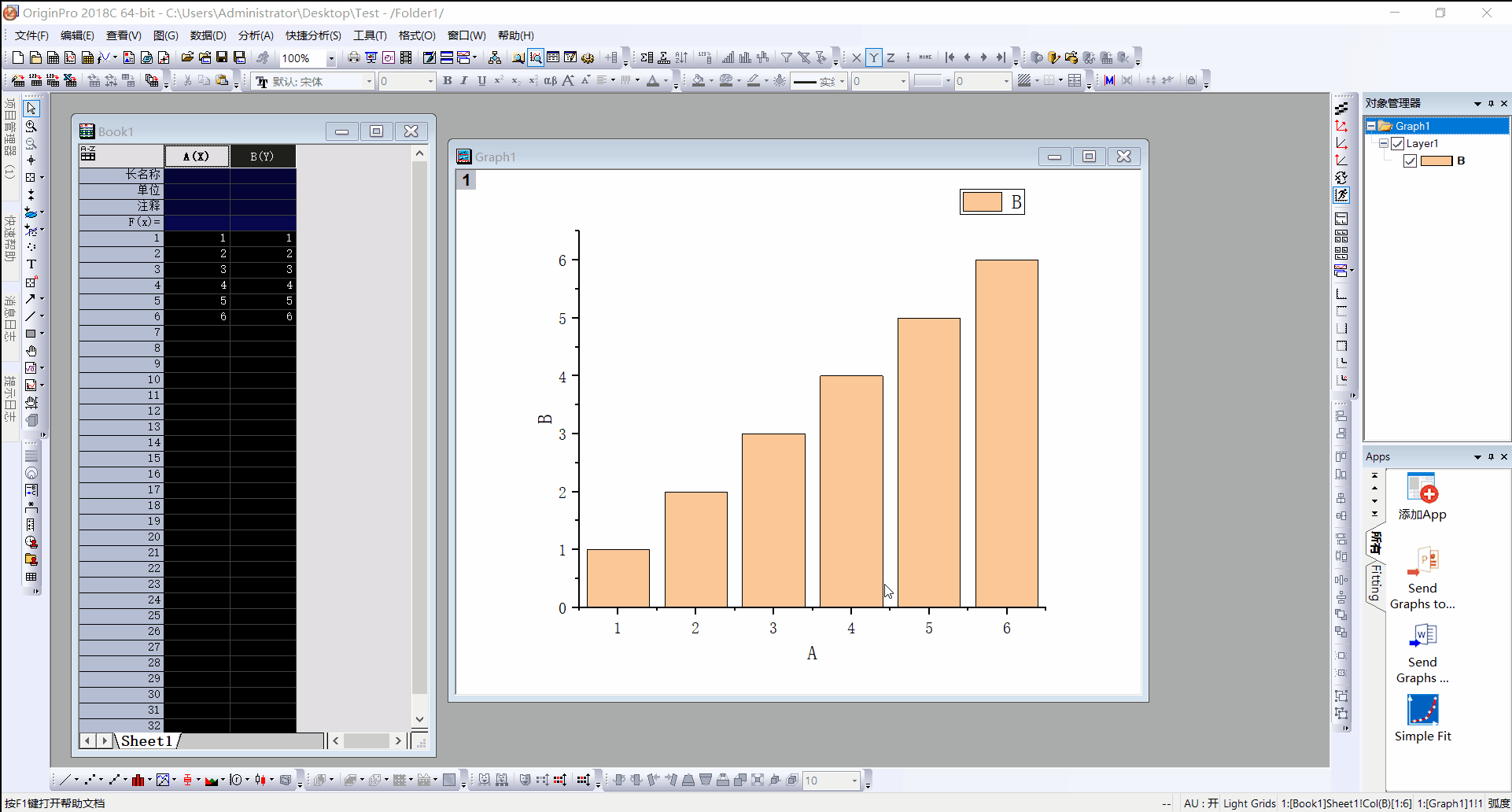Click the legend B in Graph1
Viewport: 1512px width, 812px height.
[x=992, y=202]
